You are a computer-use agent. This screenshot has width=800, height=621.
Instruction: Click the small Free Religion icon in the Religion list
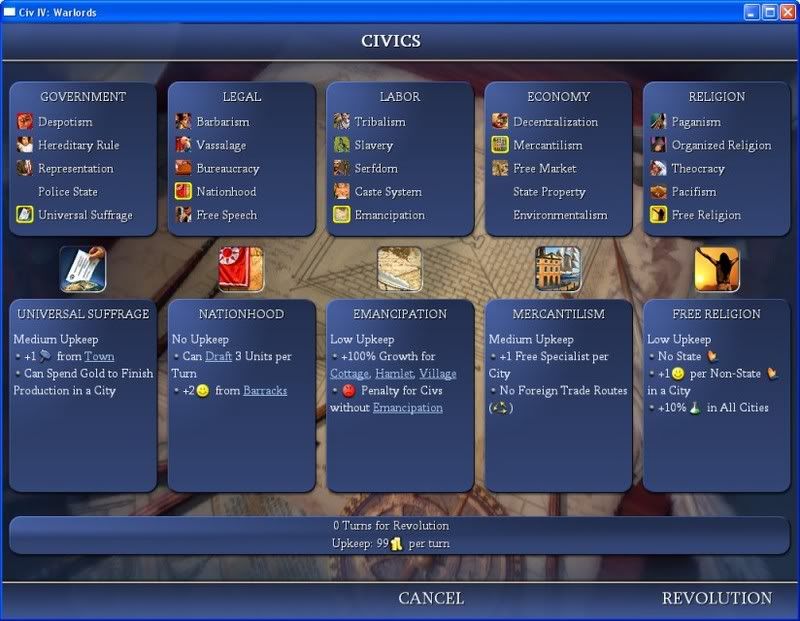coord(658,214)
